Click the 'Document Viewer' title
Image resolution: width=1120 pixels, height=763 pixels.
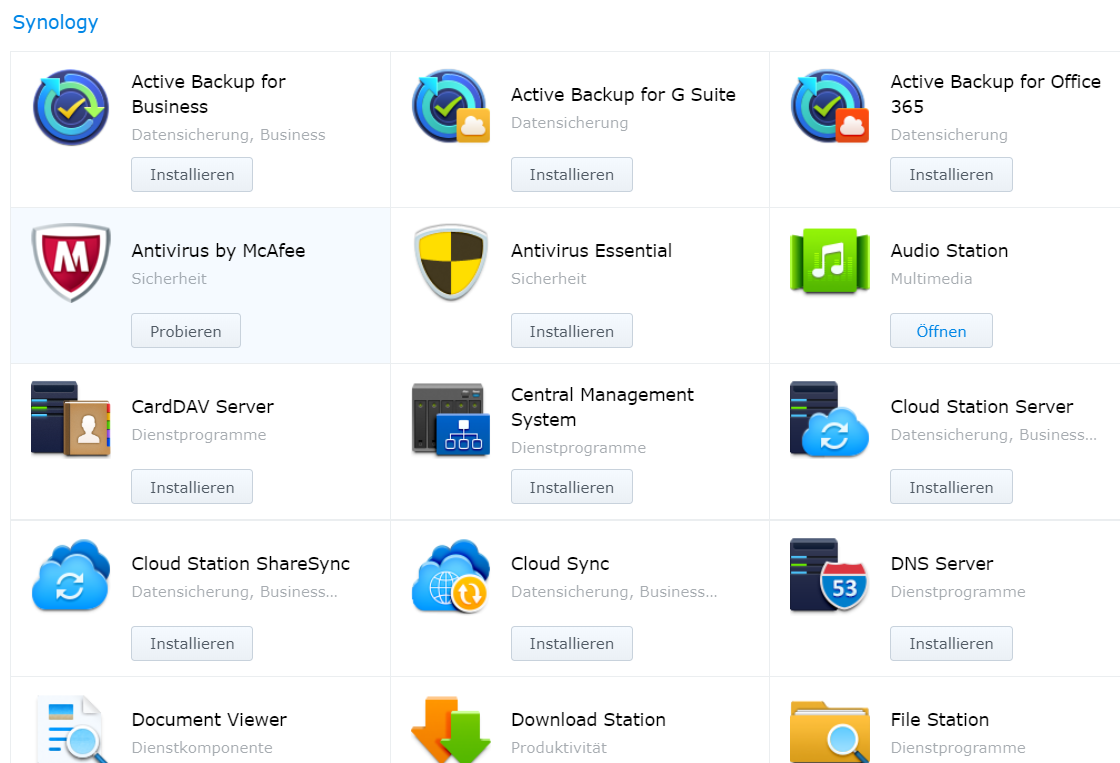coord(209,719)
